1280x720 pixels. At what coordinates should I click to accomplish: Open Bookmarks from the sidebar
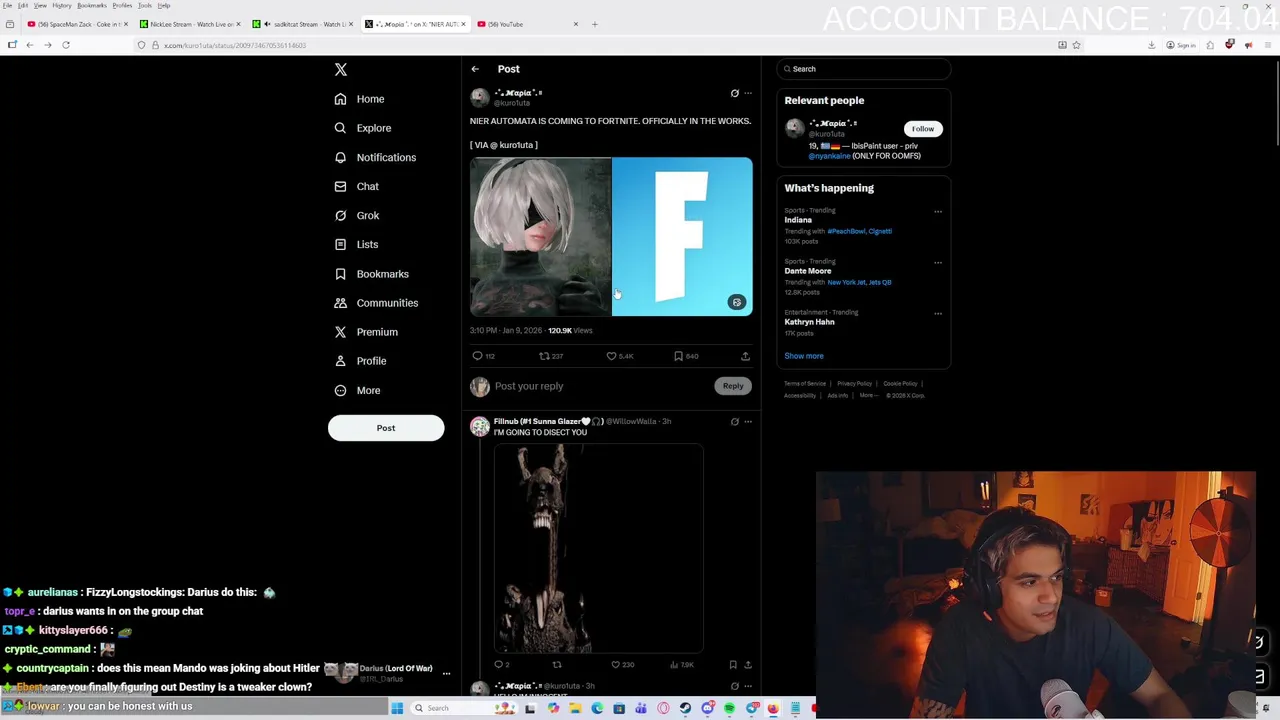(371, 274)
